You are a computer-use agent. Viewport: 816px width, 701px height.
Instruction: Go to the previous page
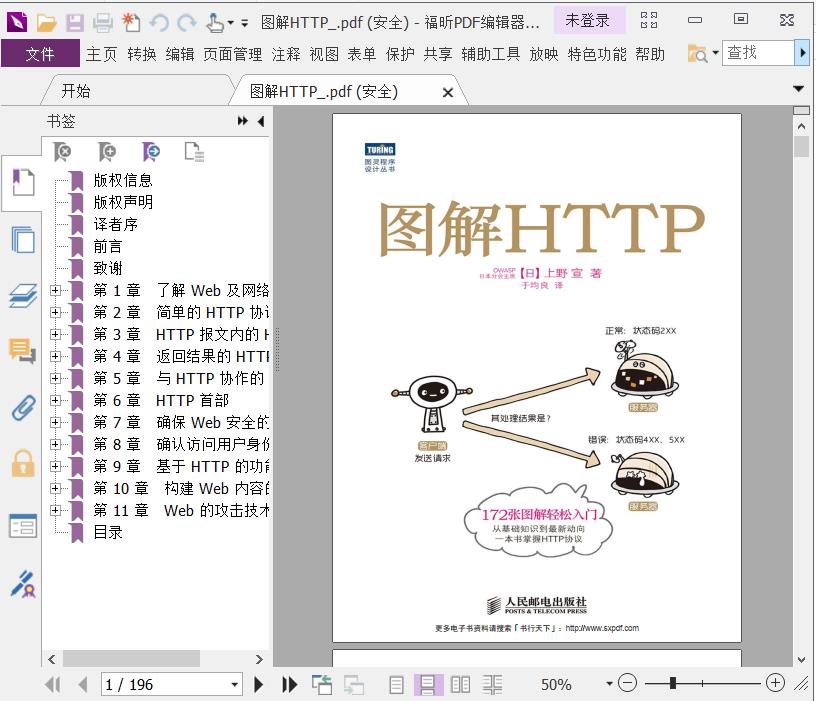click(82, 684)
